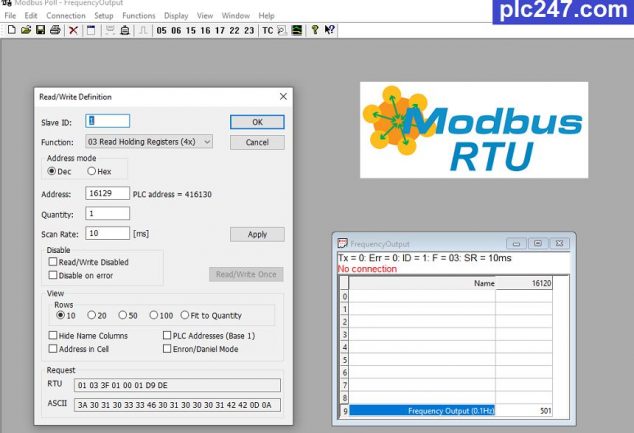Click the 16120 column header

click(524, 283)
